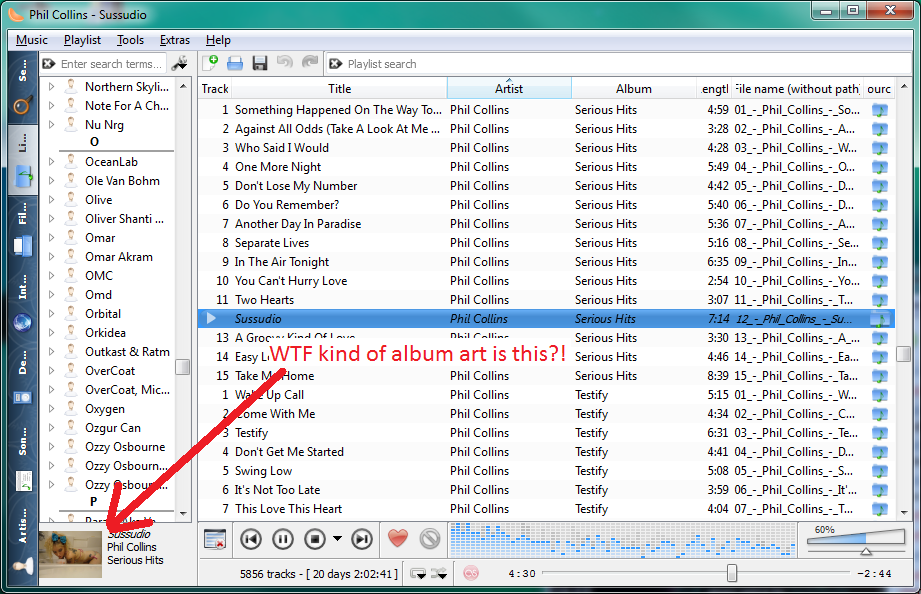Open the Playlist menu

[82, 40]
